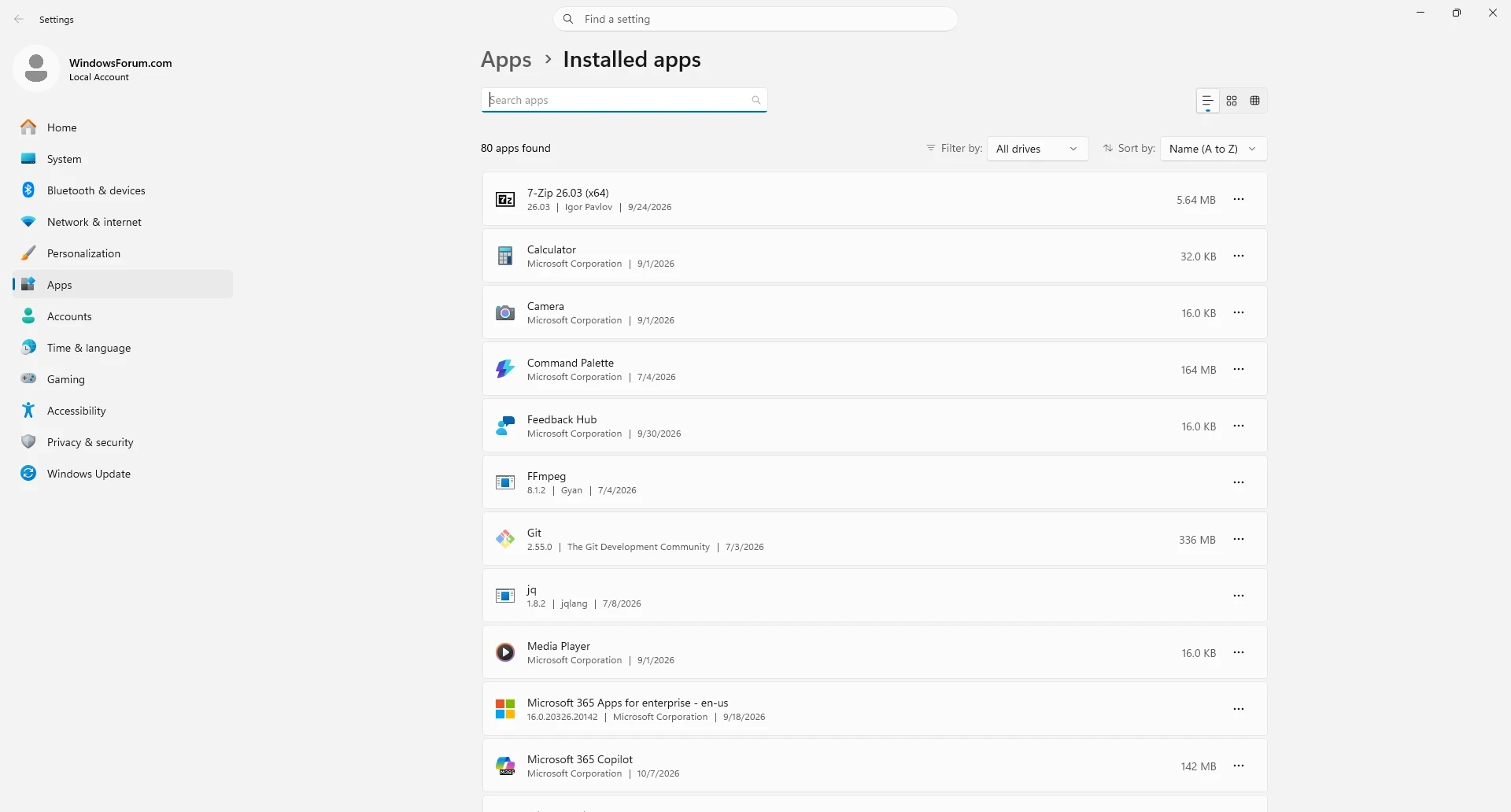Viewport: 1511px width, 812px height.
Task: Click the Feedback Hub app name
Action: [562, 419]
